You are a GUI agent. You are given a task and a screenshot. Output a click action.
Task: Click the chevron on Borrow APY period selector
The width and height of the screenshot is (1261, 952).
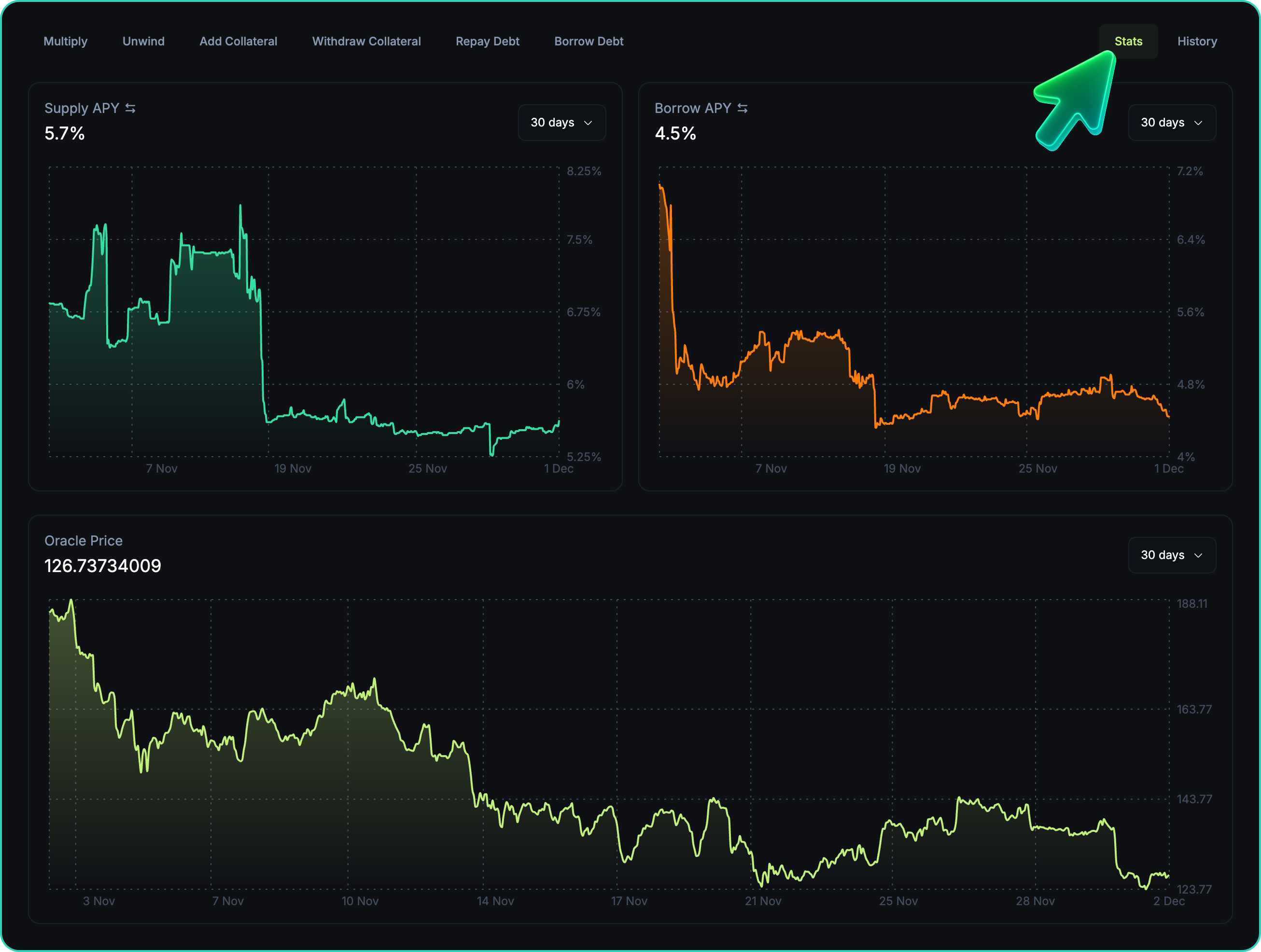(x=1198, y=123)
